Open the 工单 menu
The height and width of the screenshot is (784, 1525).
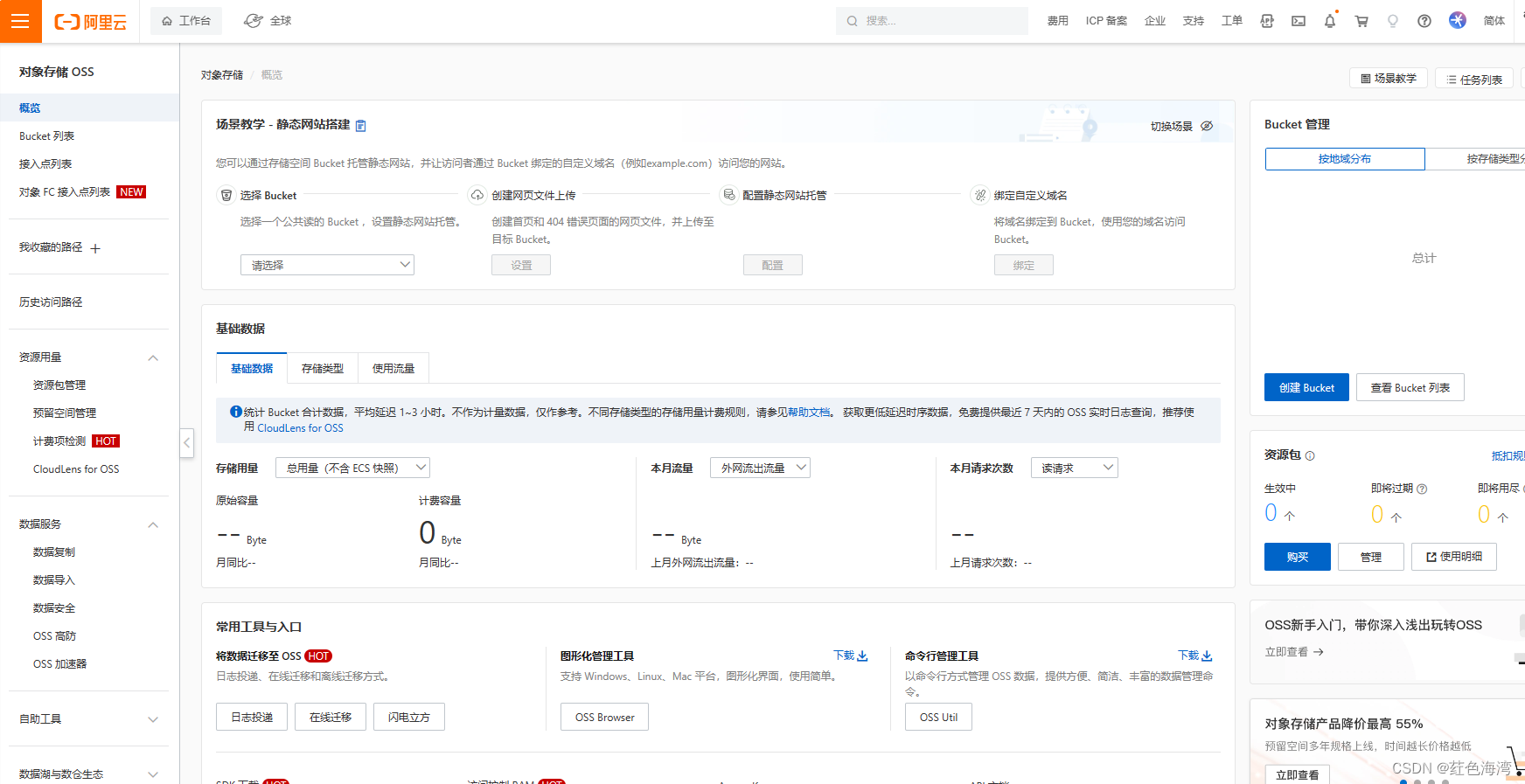coord(1232,21)
